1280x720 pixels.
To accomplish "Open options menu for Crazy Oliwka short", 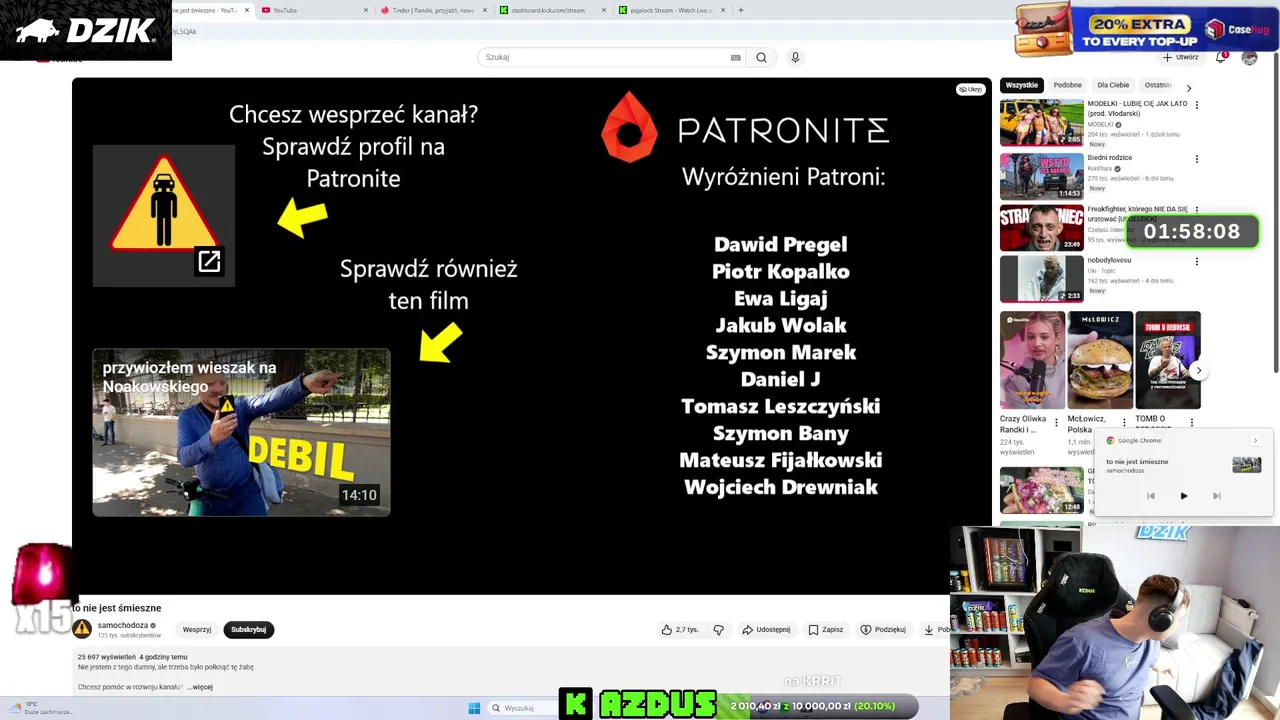I will click(1056, 423).
